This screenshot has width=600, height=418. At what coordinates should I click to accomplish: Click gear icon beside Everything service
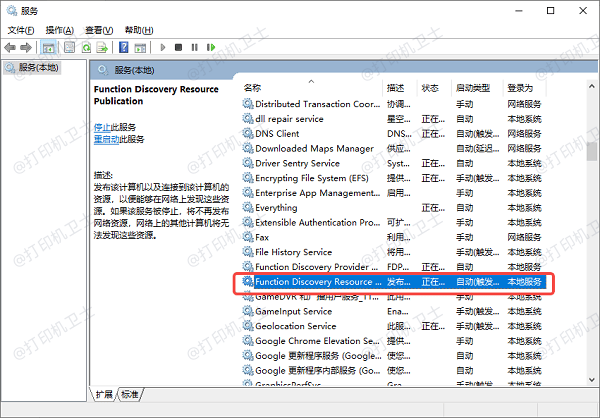click(x=248, y=208)
